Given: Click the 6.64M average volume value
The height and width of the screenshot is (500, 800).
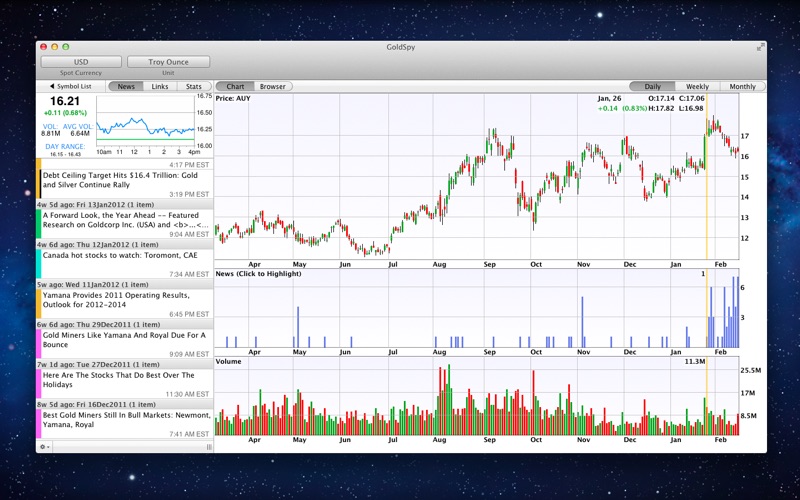Looking at the screenshot, I should (80, 134).
